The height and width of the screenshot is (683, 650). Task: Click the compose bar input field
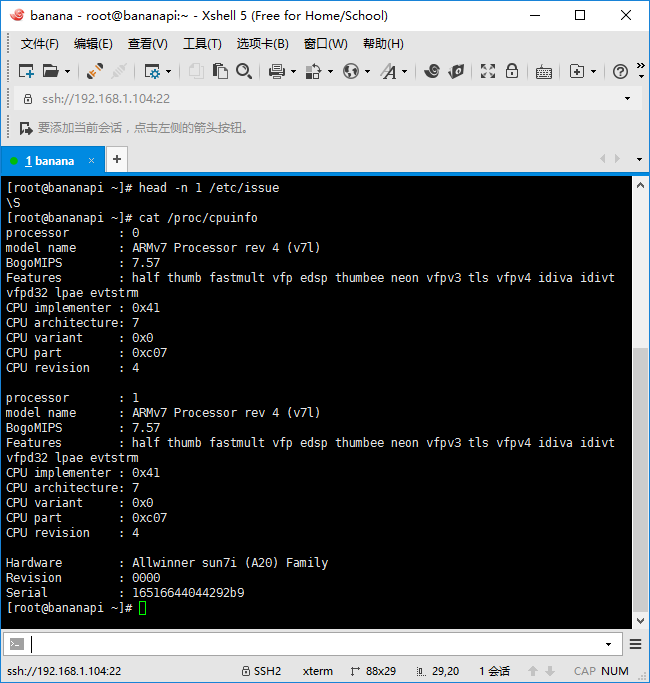click(315, 644)
